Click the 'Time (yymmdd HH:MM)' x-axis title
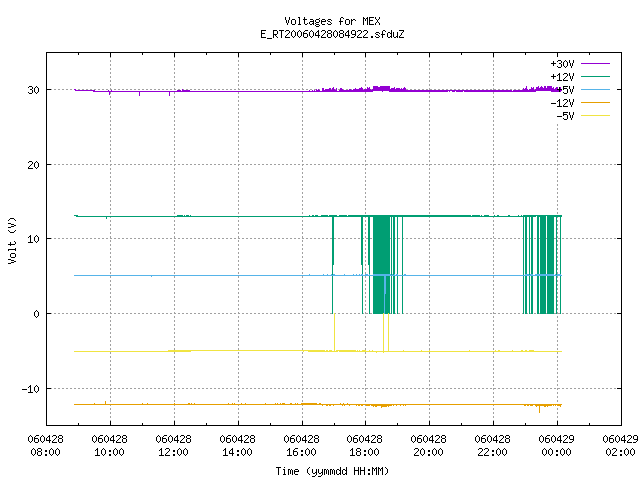 click(332, 471)
